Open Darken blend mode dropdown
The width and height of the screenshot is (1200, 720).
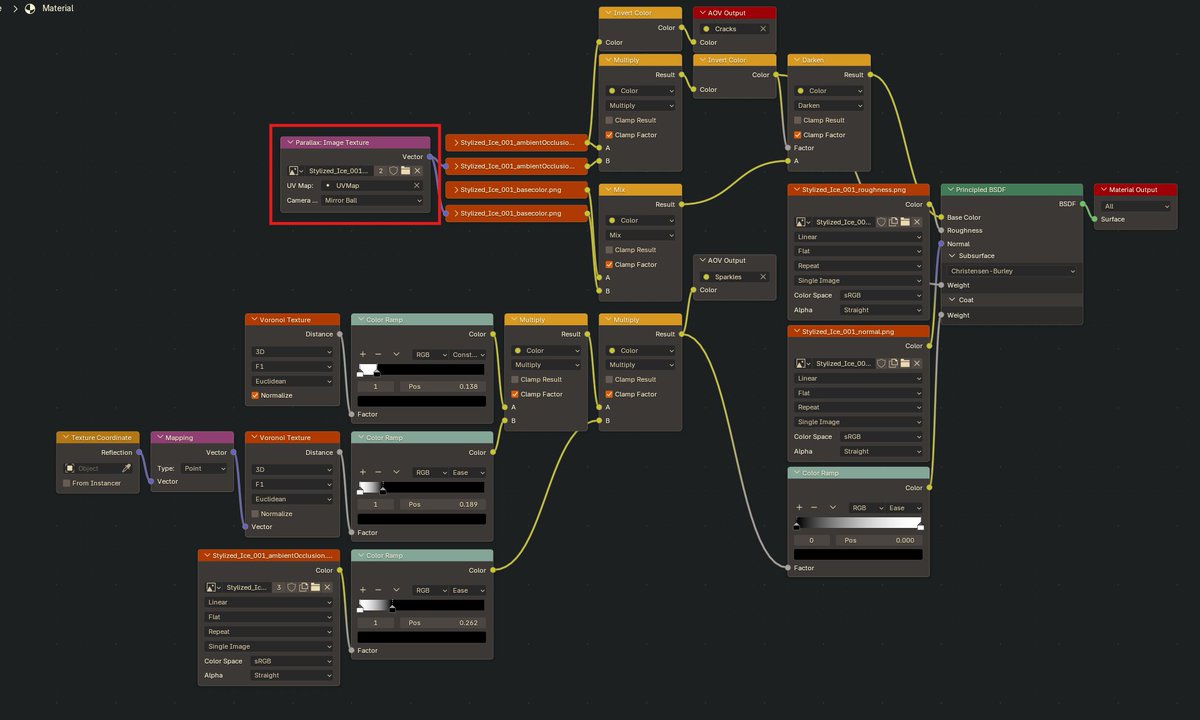[829, 105]
